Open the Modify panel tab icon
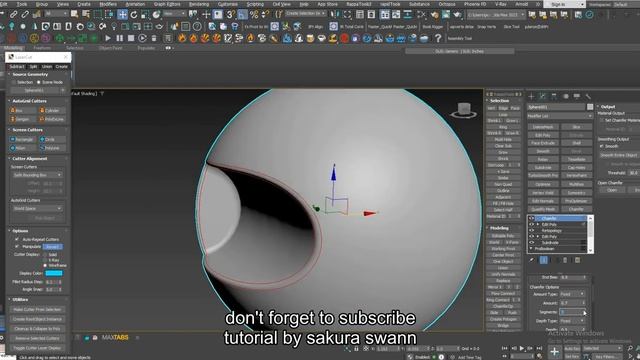 pos(542,96)
